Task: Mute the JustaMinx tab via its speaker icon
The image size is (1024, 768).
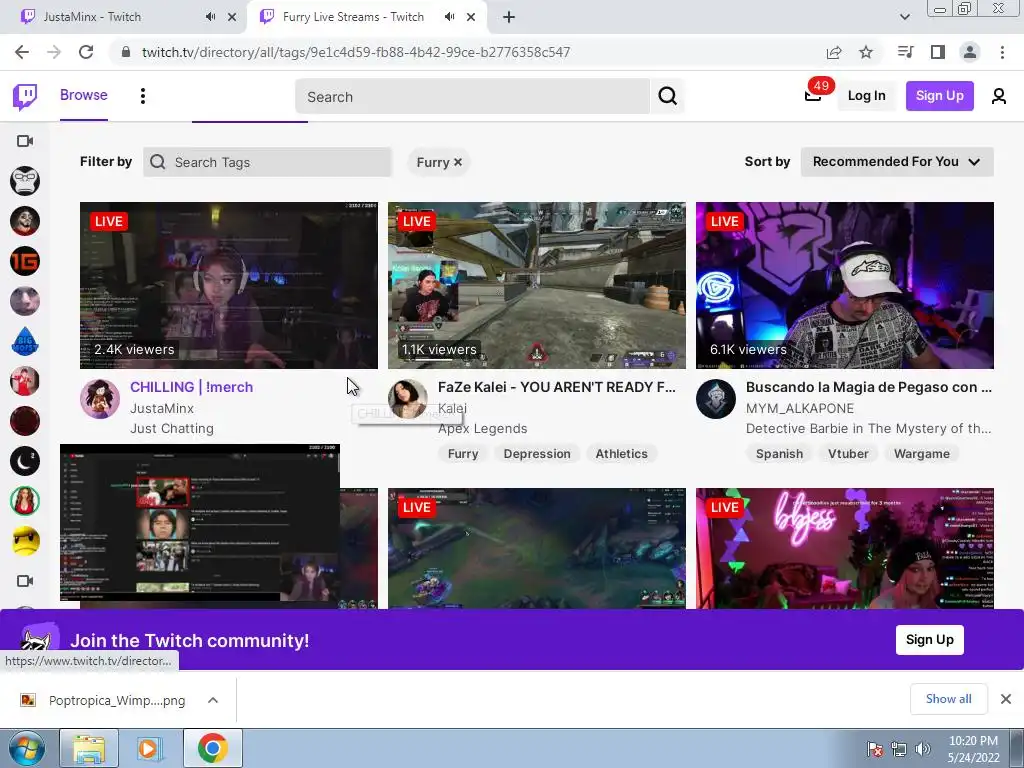Action: [x=210, y=17]
